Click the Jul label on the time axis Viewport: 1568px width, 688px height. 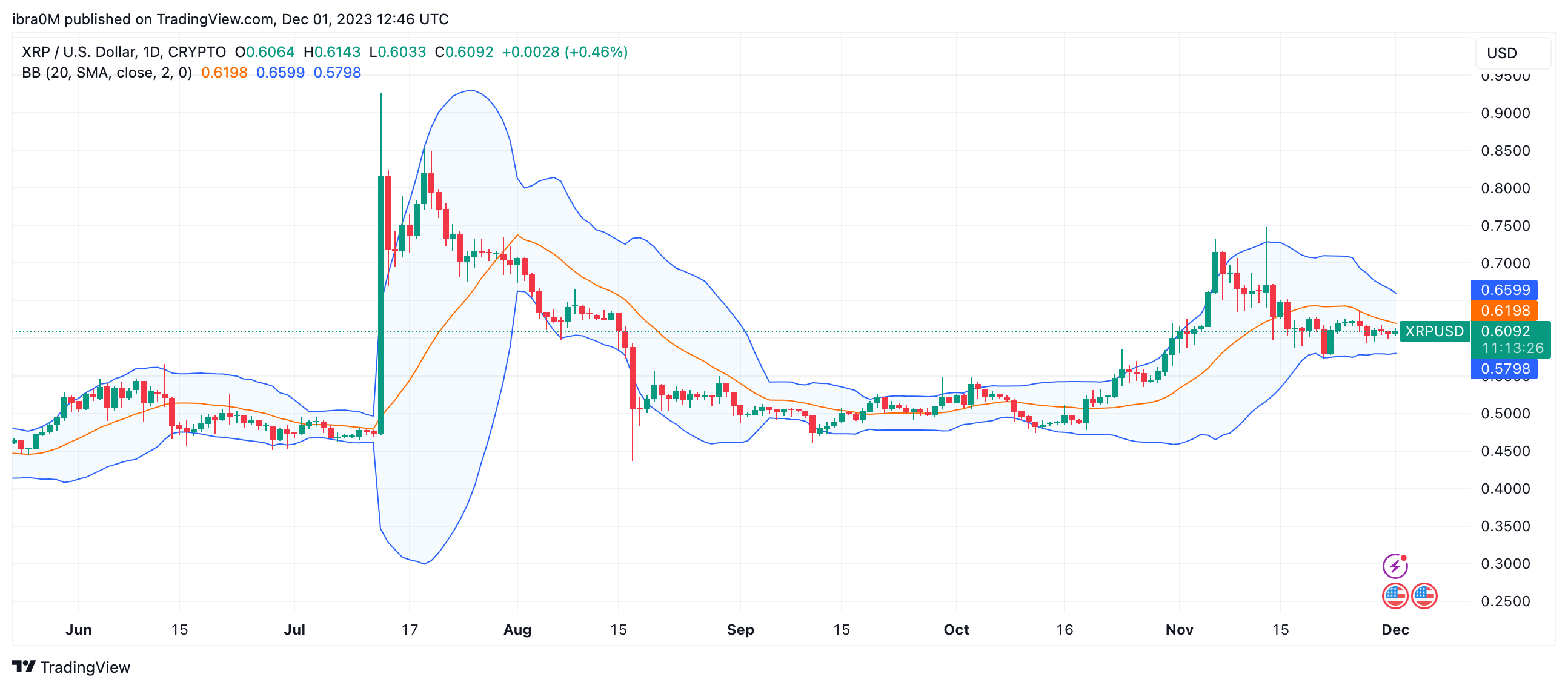pos(294,630)
